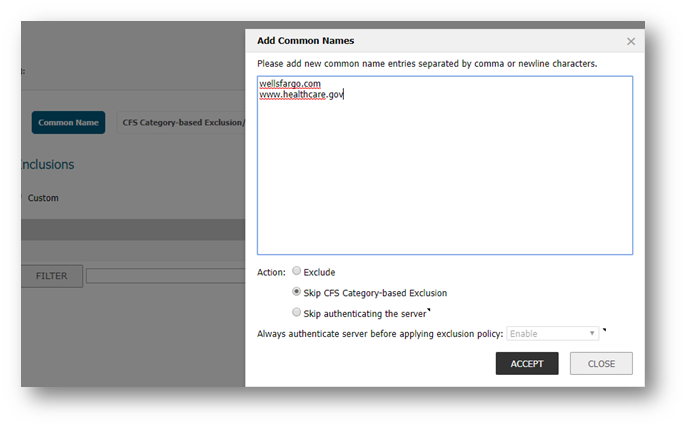687x429 pixels.
Task: Open the CFS Category-based Exclusion tab
Action: [182, 123]
